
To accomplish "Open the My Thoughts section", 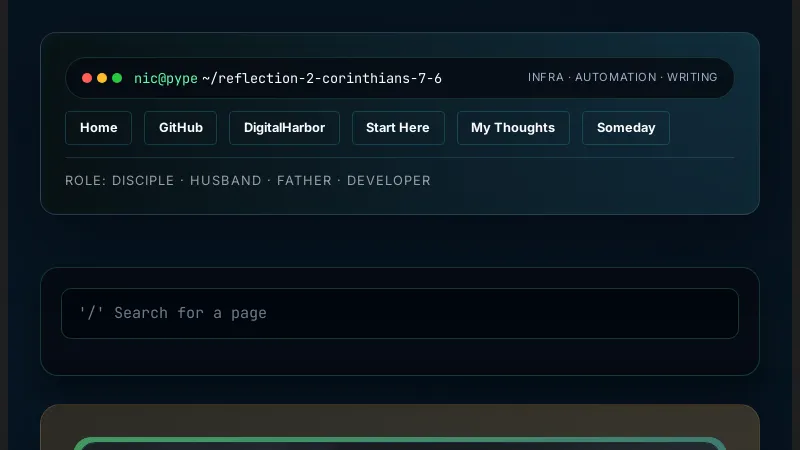I will pyautogui.click(x=512, y=128).
